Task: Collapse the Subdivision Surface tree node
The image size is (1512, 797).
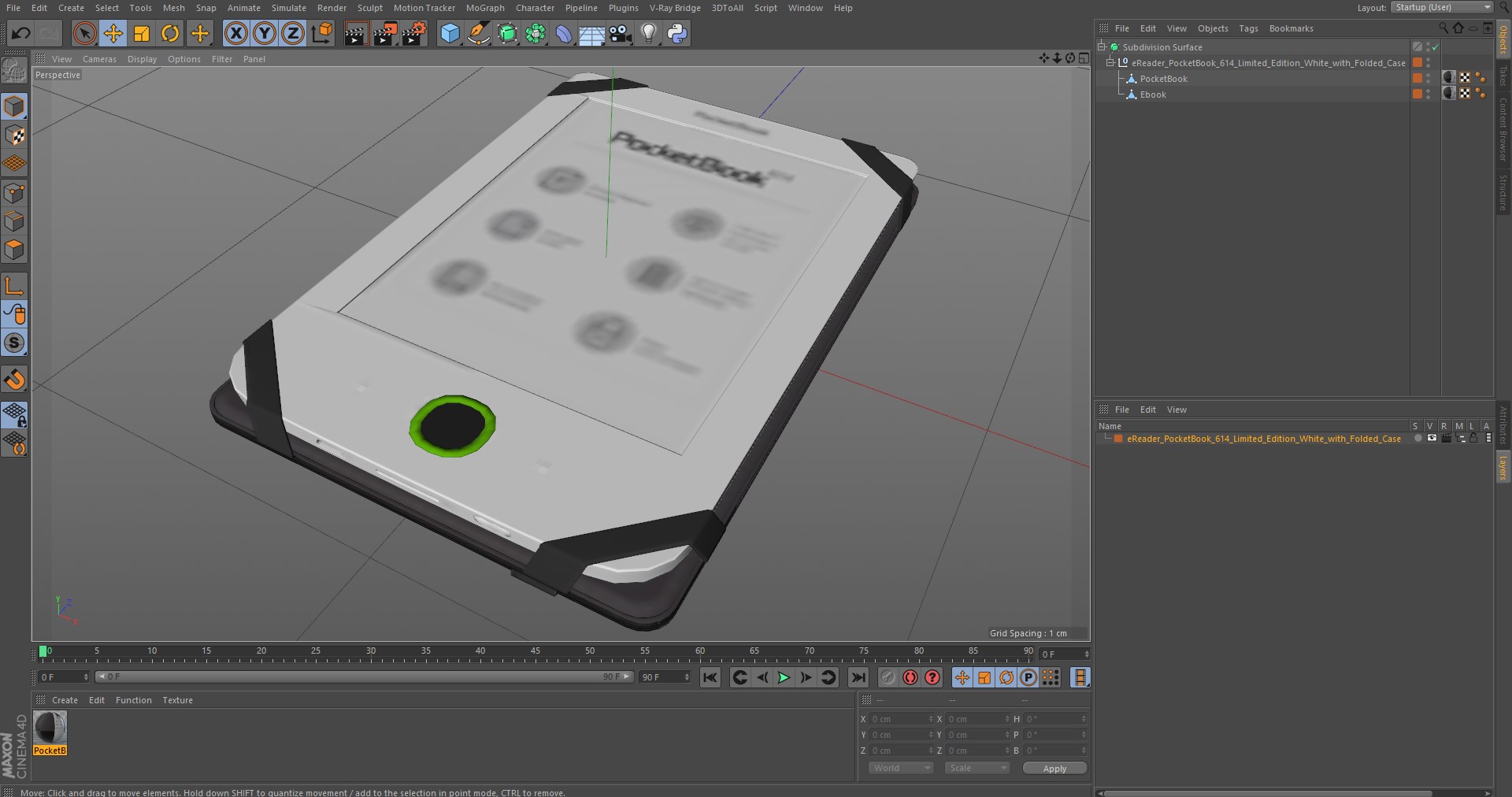Action: point(1102,47)
